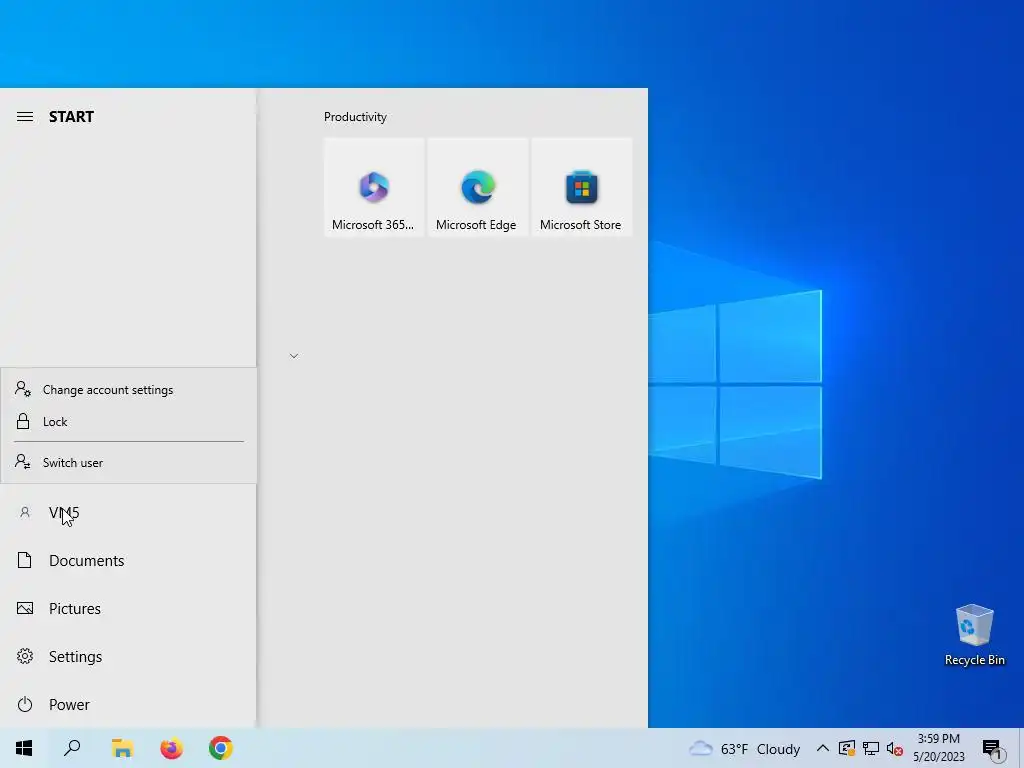The width and height of the screenshot is (1024, 768).
Task: Choose Change account settings
Action: point(129,390)
